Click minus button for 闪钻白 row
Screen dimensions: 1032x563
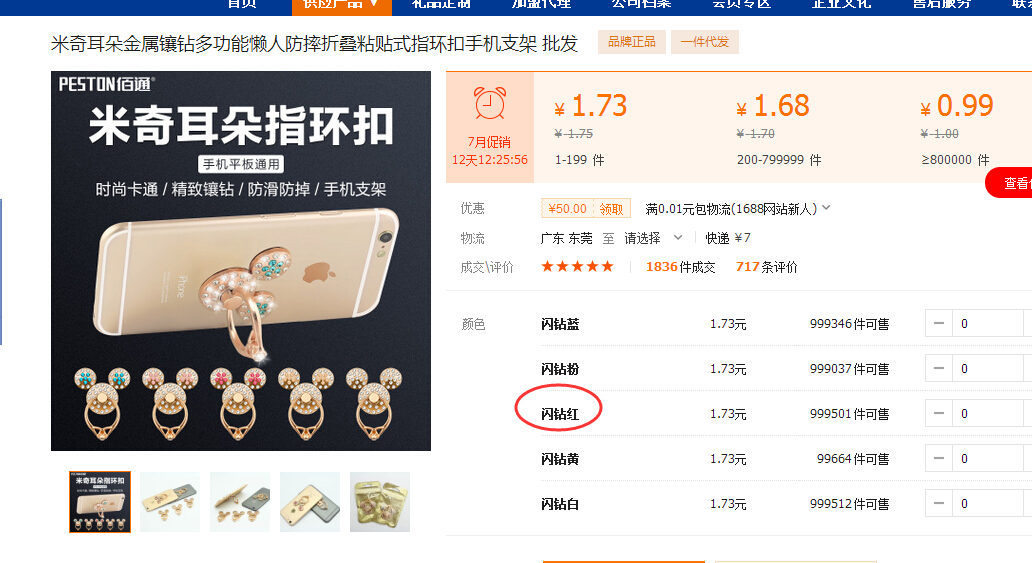coord(939,504)
